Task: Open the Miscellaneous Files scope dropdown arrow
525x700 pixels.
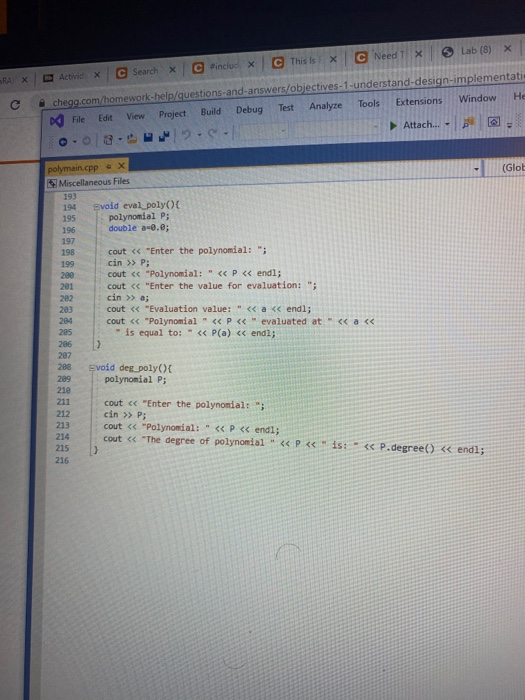Action: (x=476, y=169)
